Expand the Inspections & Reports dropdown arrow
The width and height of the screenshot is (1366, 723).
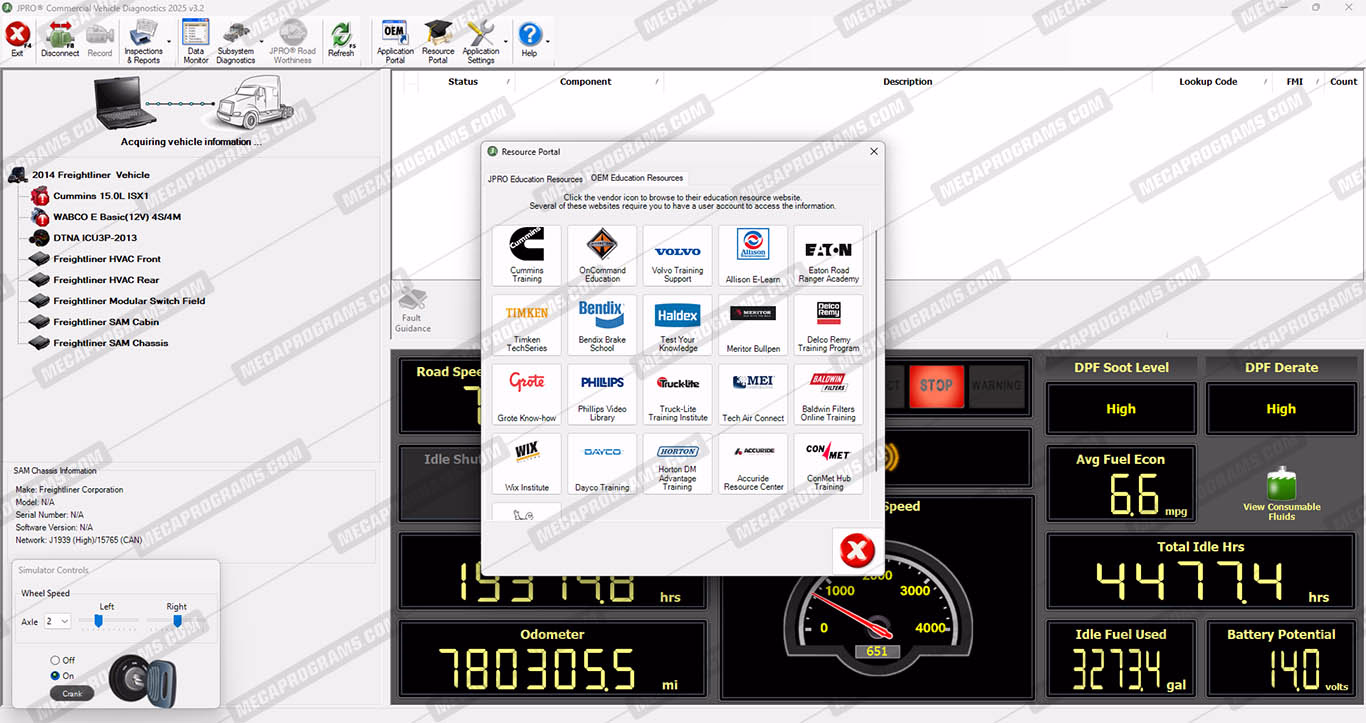169,43
